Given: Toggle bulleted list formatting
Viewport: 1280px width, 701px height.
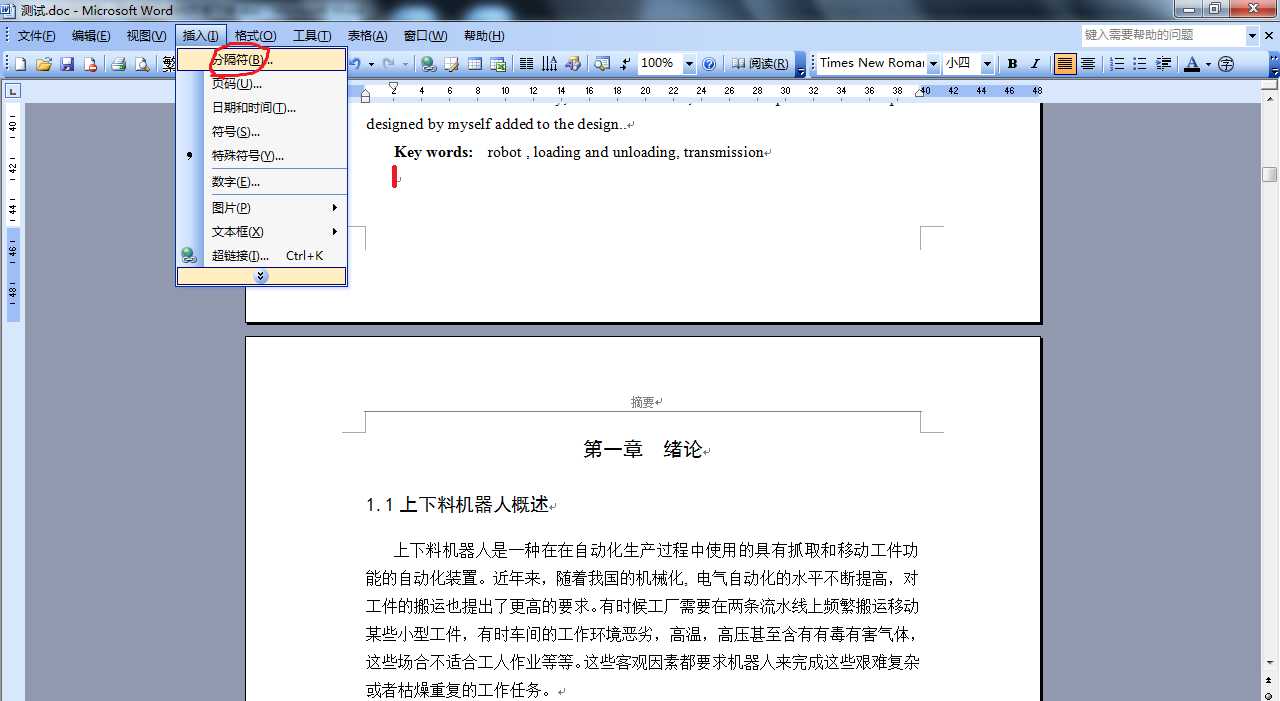Looking at the screenshot, I should [1140, 64].
